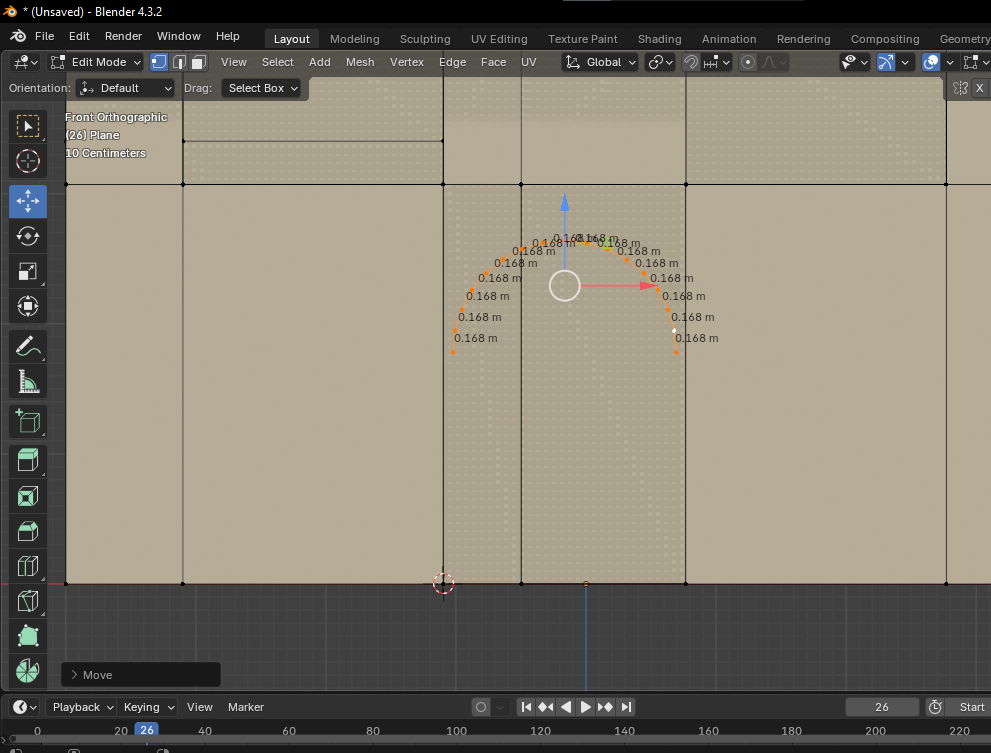The height and width of the screenshot is (753, 991).
Task: Enable face select mode
Action: point(199,62)
